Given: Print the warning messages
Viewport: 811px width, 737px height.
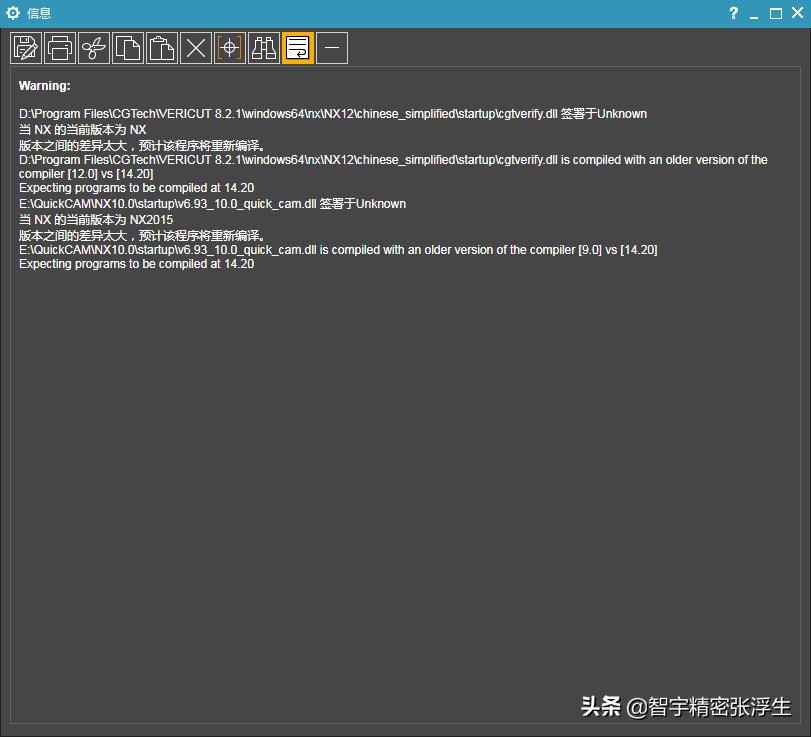Looking at the screenshot, I should tap(60, 47).
